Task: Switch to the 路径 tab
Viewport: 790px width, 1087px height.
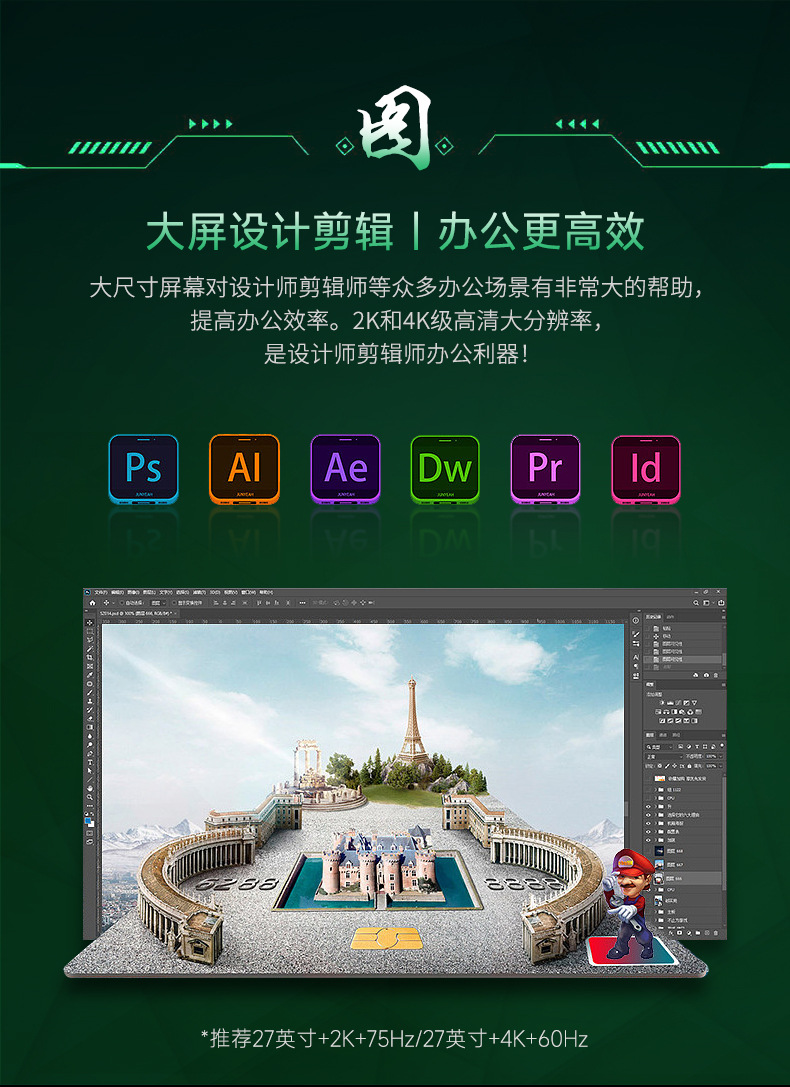Action: click(x=676, y=735)
